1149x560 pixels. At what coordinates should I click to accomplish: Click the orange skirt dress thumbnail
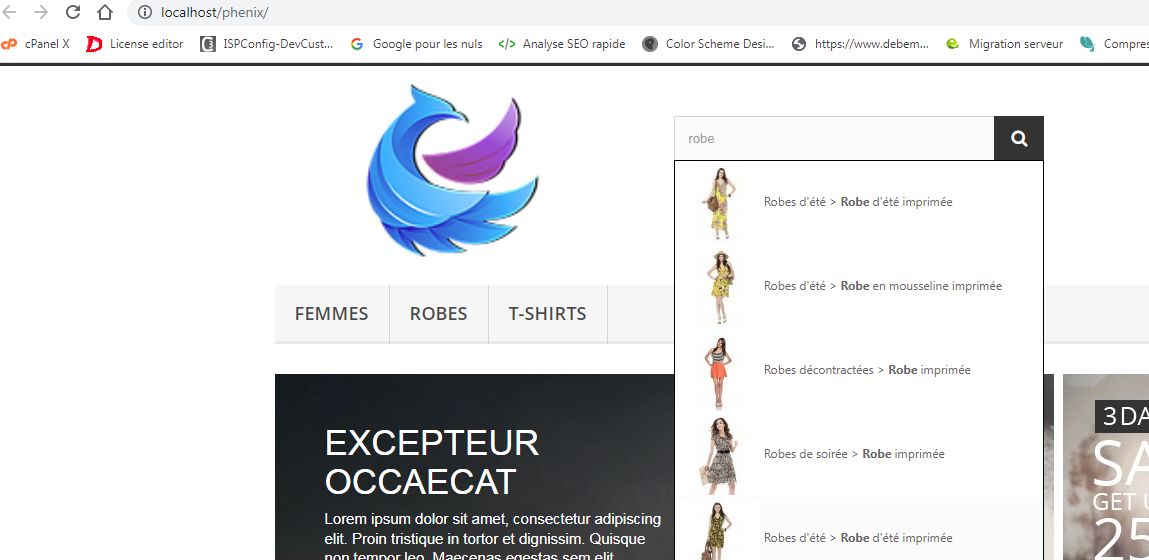(719, 371)
